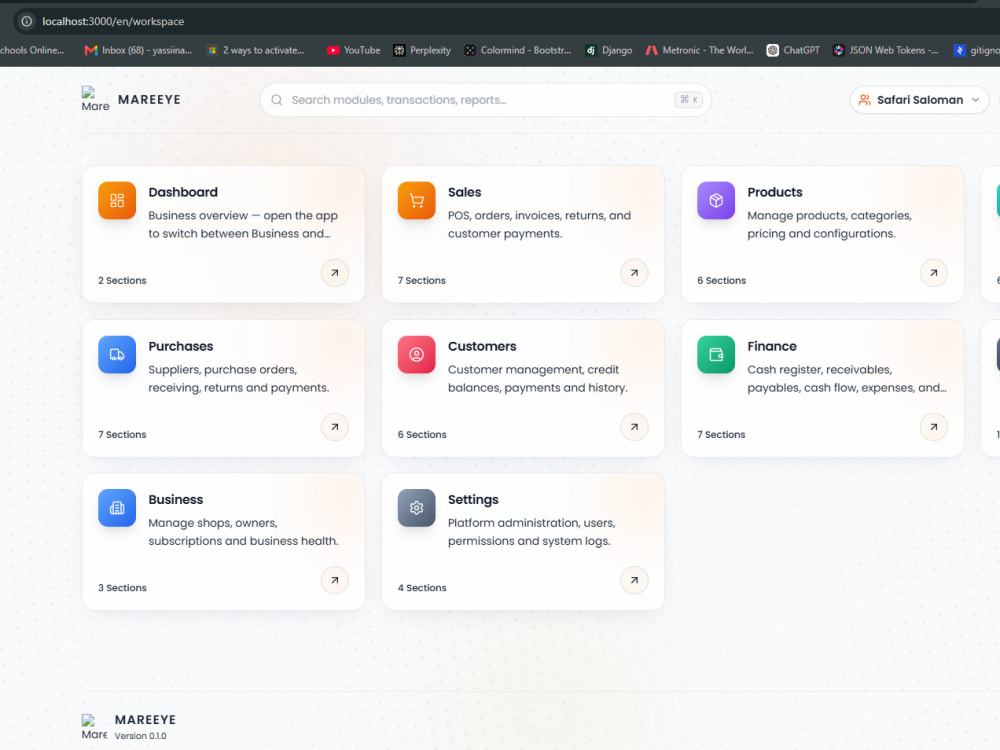Click the Products card title
Viewport: 1000px width, 750px height.
(x=775, y=192)
